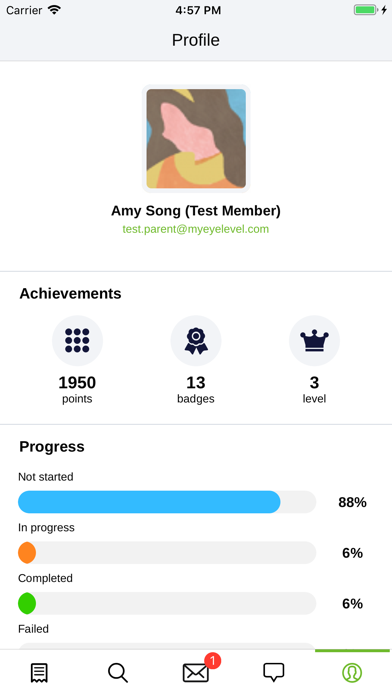
Task: Open the mail envelope tab
Action: (196, 673)
